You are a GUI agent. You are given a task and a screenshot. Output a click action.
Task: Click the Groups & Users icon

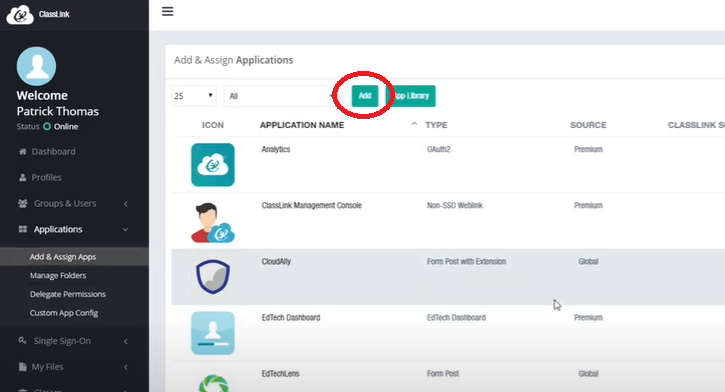[x=22, y=203]
